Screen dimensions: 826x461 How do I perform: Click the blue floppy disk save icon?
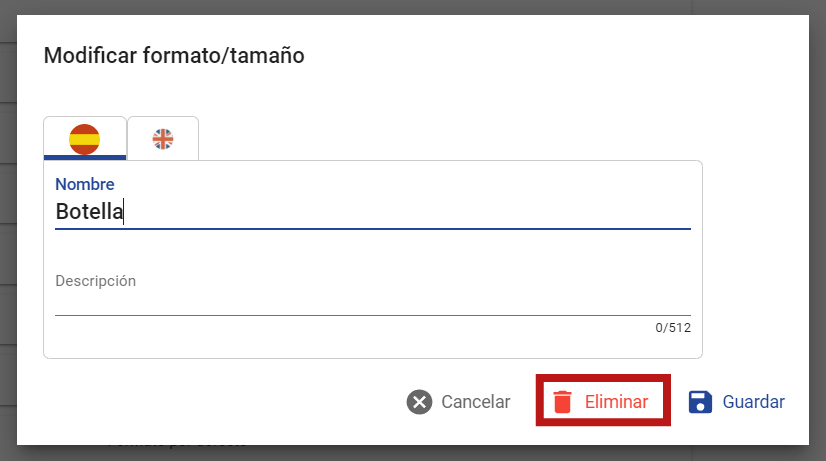click(x=700, y=402)
